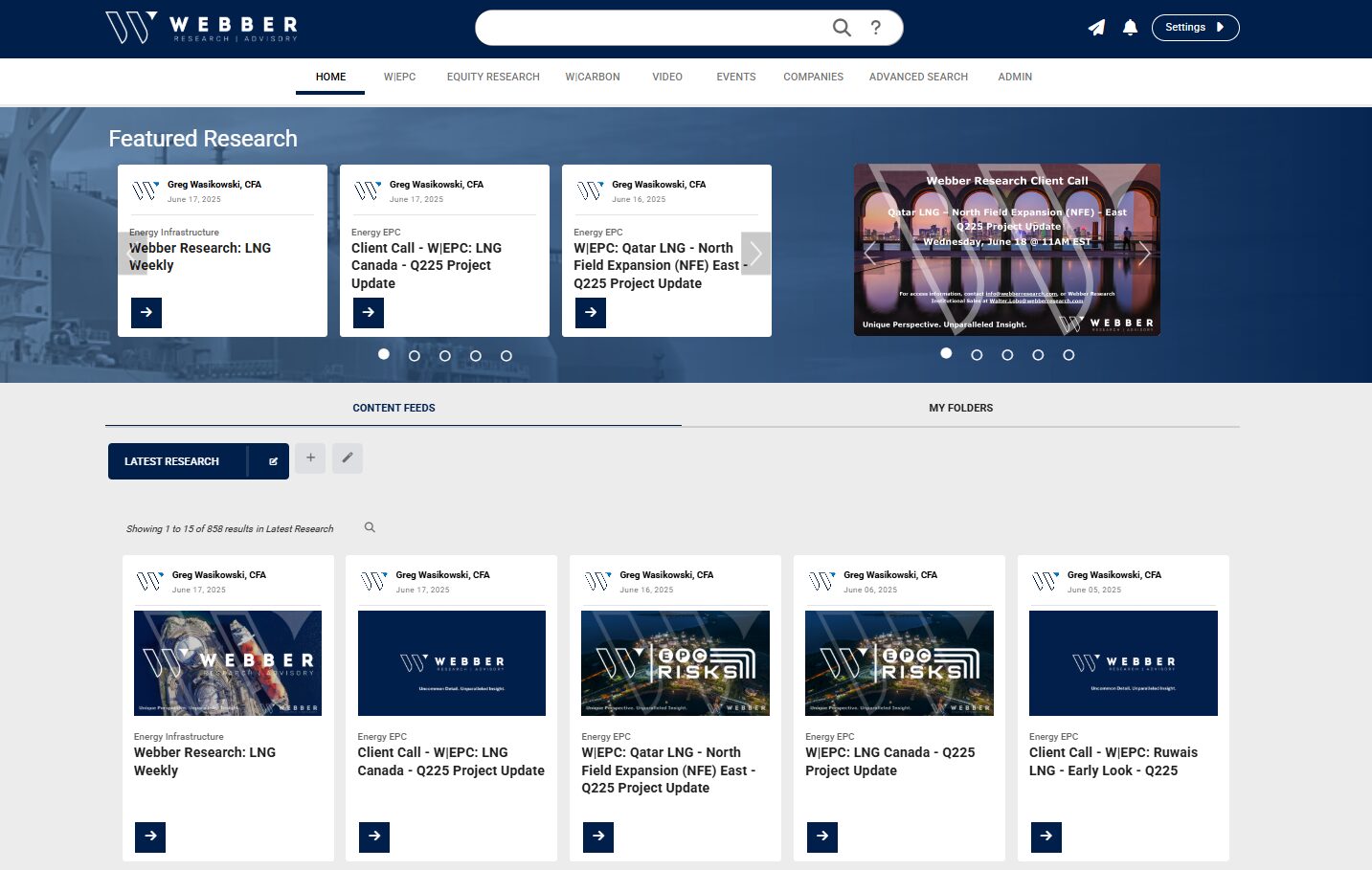Open the W|CARBON tab
This screenshot has width=1372, height=870.
pos(593,77)
